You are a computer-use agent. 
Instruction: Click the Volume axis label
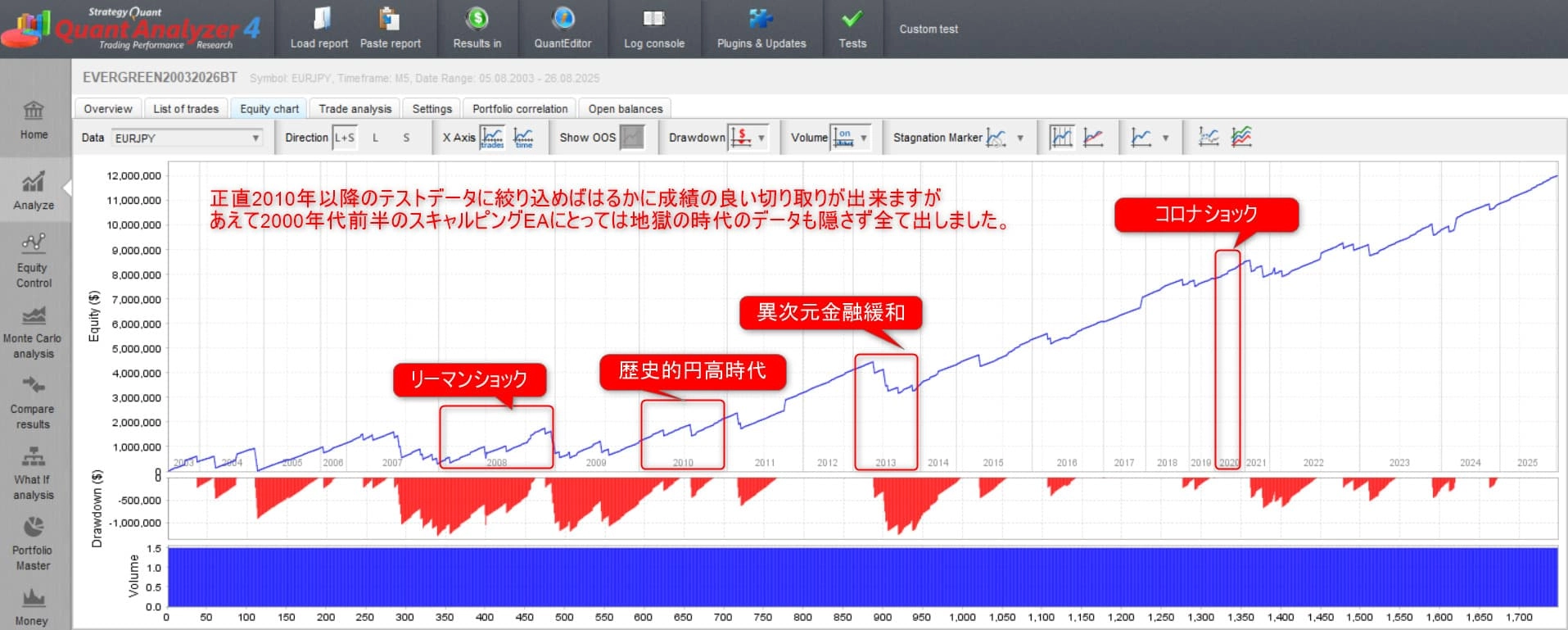click(134, 576)
